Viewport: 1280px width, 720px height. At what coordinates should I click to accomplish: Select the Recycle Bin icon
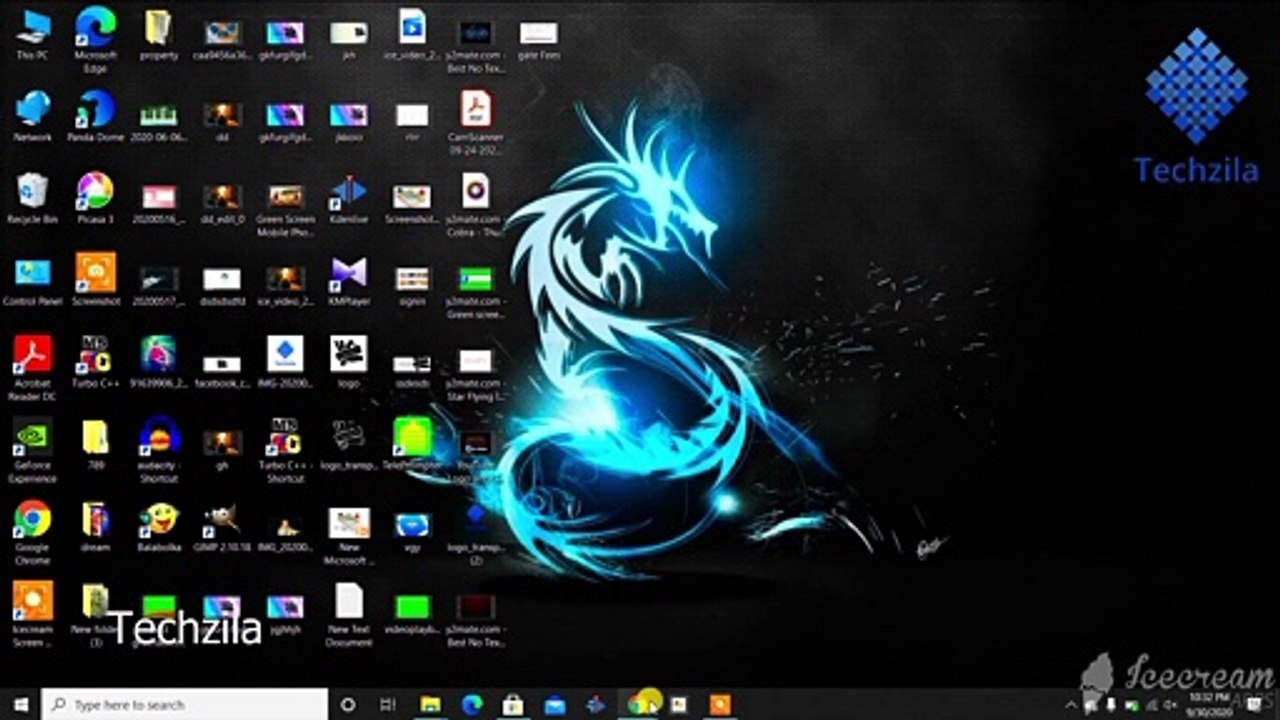click(x=33, y=198)
